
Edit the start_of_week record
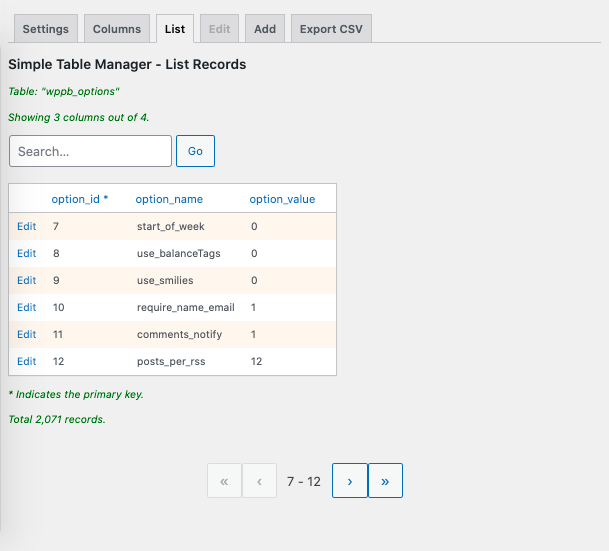(x=26, y=226)
